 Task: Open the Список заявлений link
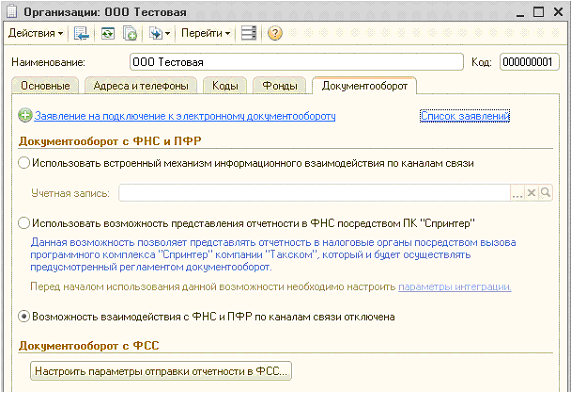pyautogui.click(x=465, y=116)
